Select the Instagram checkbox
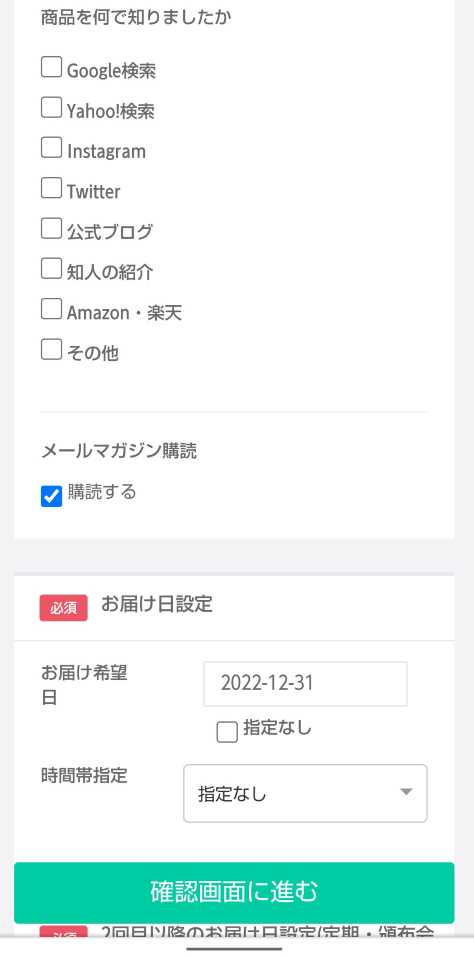 pyautogui.click(x=51, y=147)
